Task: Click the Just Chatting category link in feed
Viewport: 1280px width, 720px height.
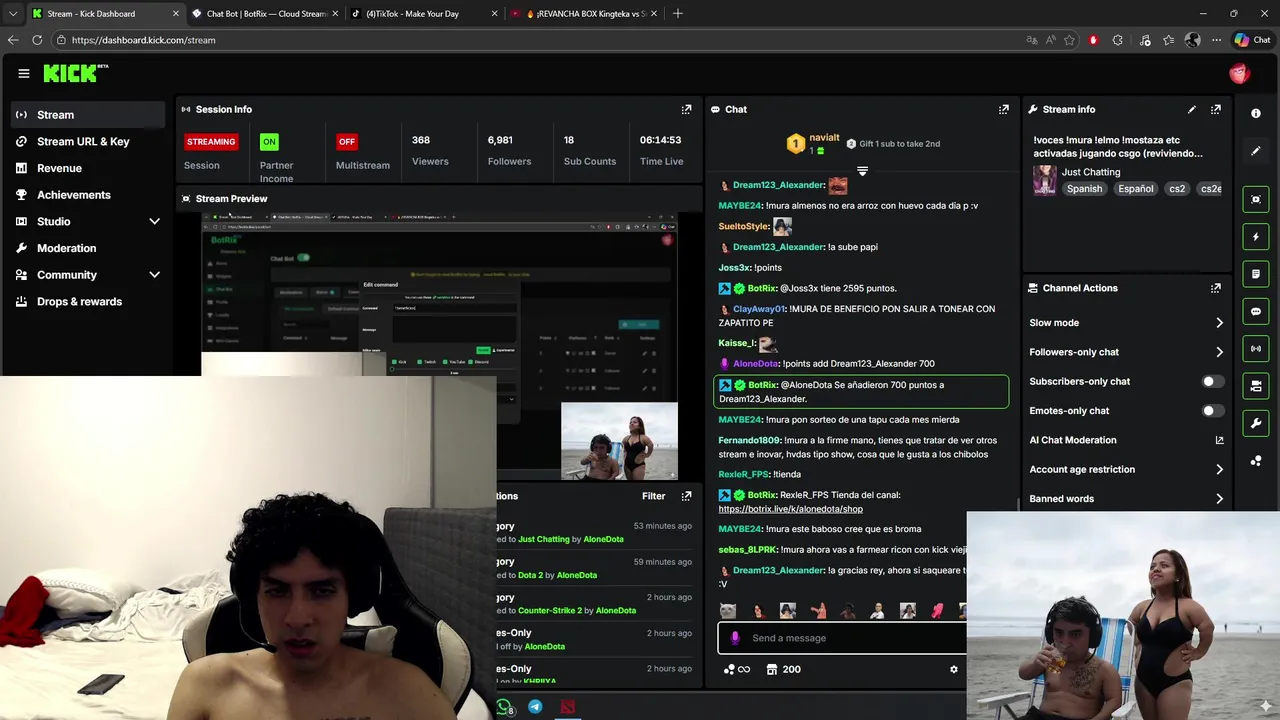Action: pos(543,539)
